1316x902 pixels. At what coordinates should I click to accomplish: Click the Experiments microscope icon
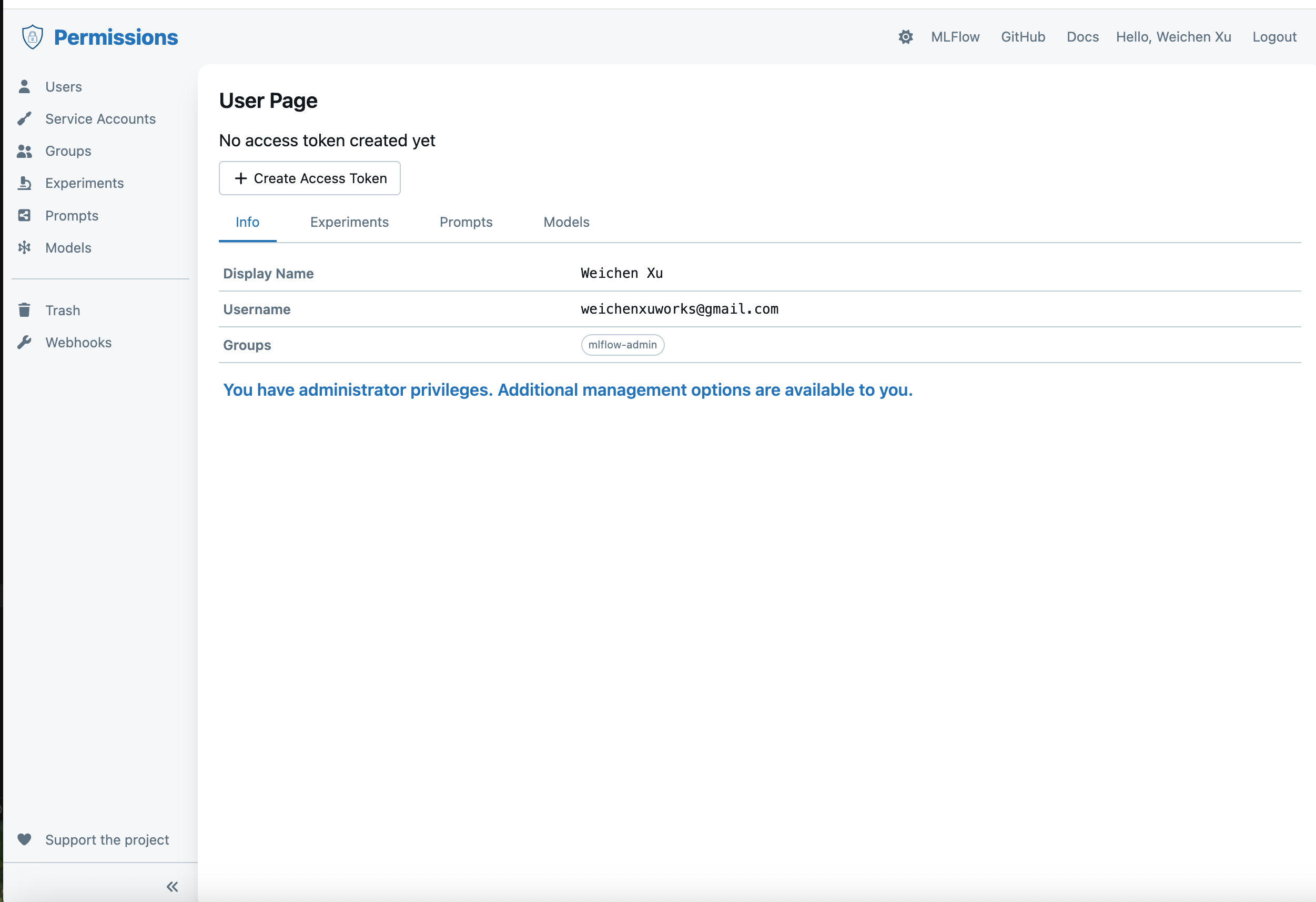click(x=24, y=183)
